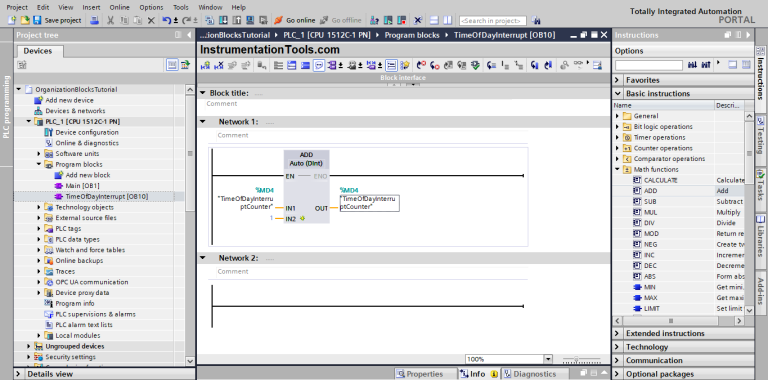
Task: Open the Insert menu
Action: pyautogui.click(x=92, y=7)
